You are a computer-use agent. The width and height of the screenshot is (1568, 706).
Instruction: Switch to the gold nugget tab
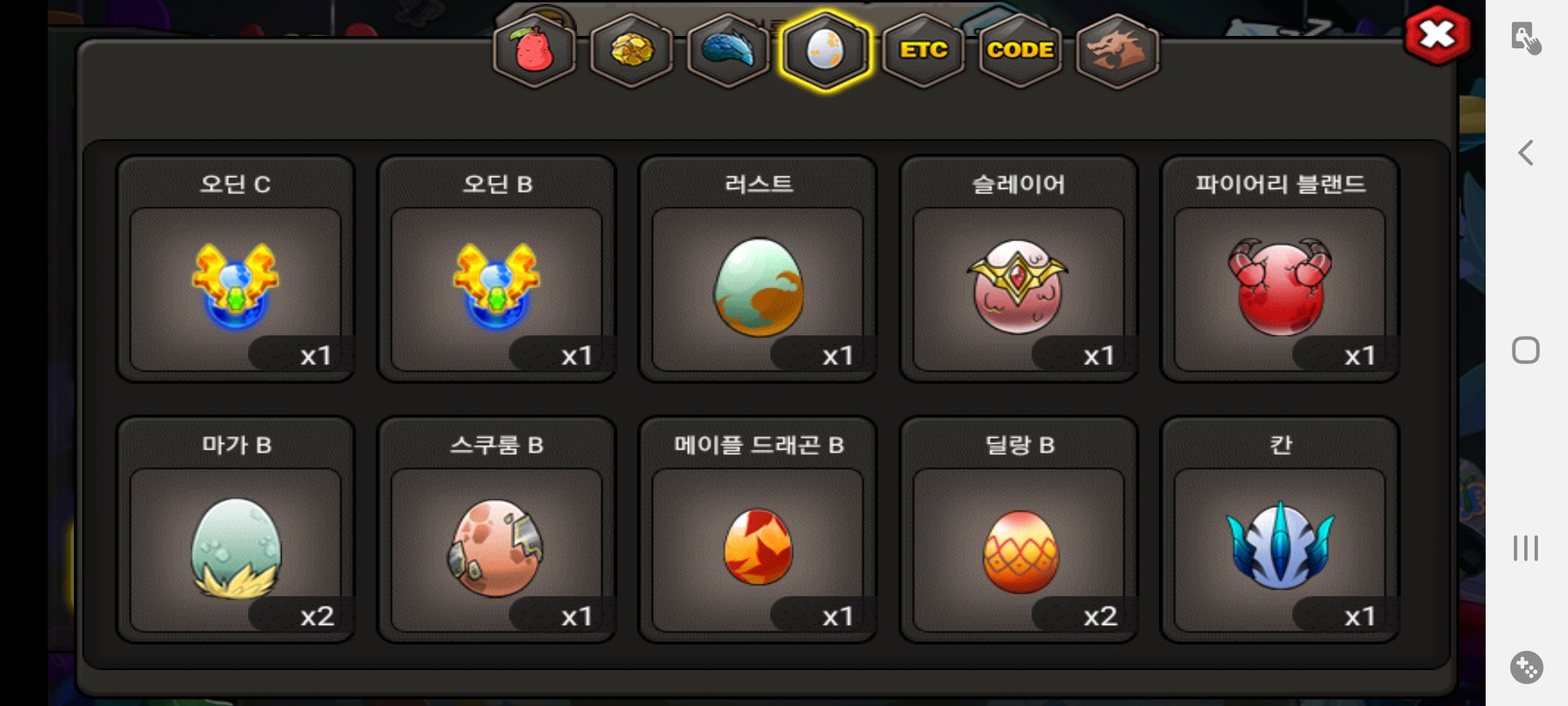click(631, 51)
